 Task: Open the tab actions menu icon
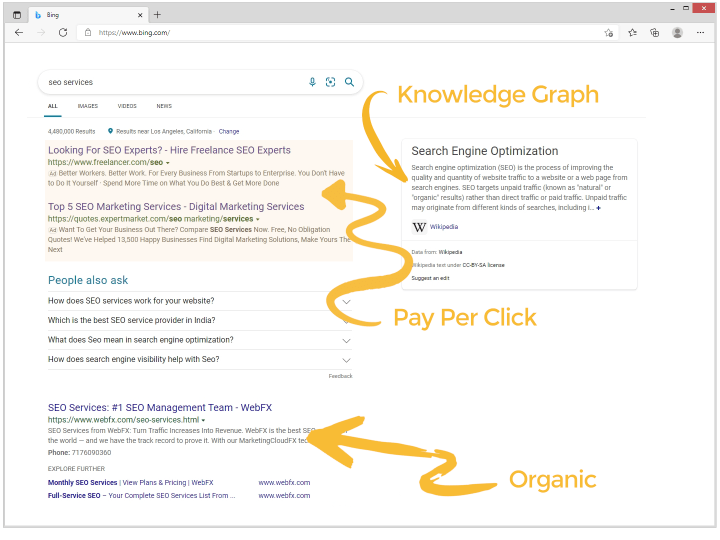(x=17, y=15)
